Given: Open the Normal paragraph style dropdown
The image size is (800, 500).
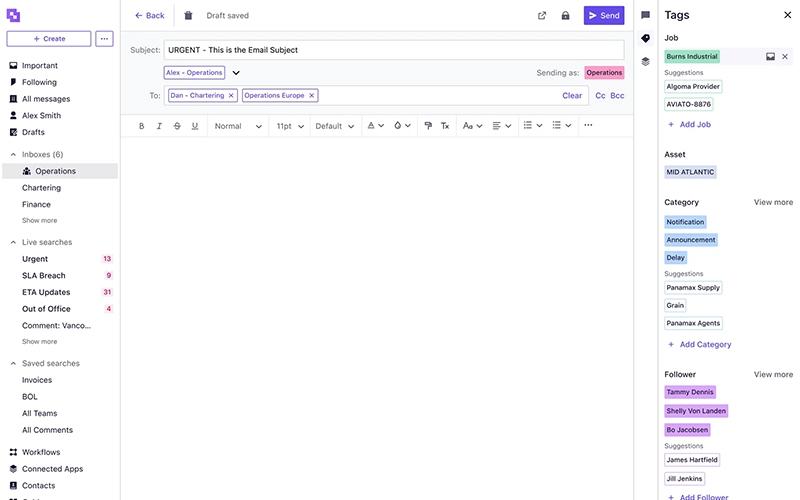Looking at the screenshot, I should 238,126.
